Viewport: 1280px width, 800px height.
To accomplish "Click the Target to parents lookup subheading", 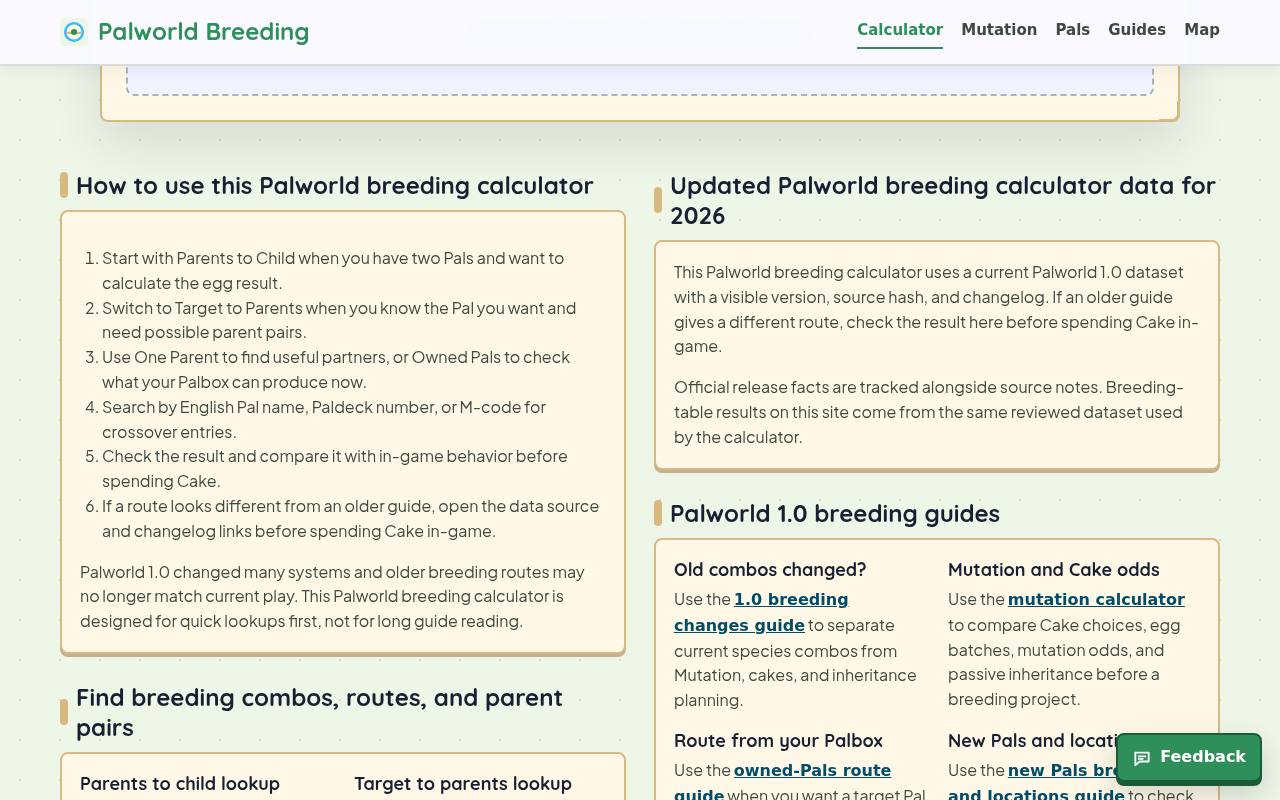I will [x=463, y=784].
